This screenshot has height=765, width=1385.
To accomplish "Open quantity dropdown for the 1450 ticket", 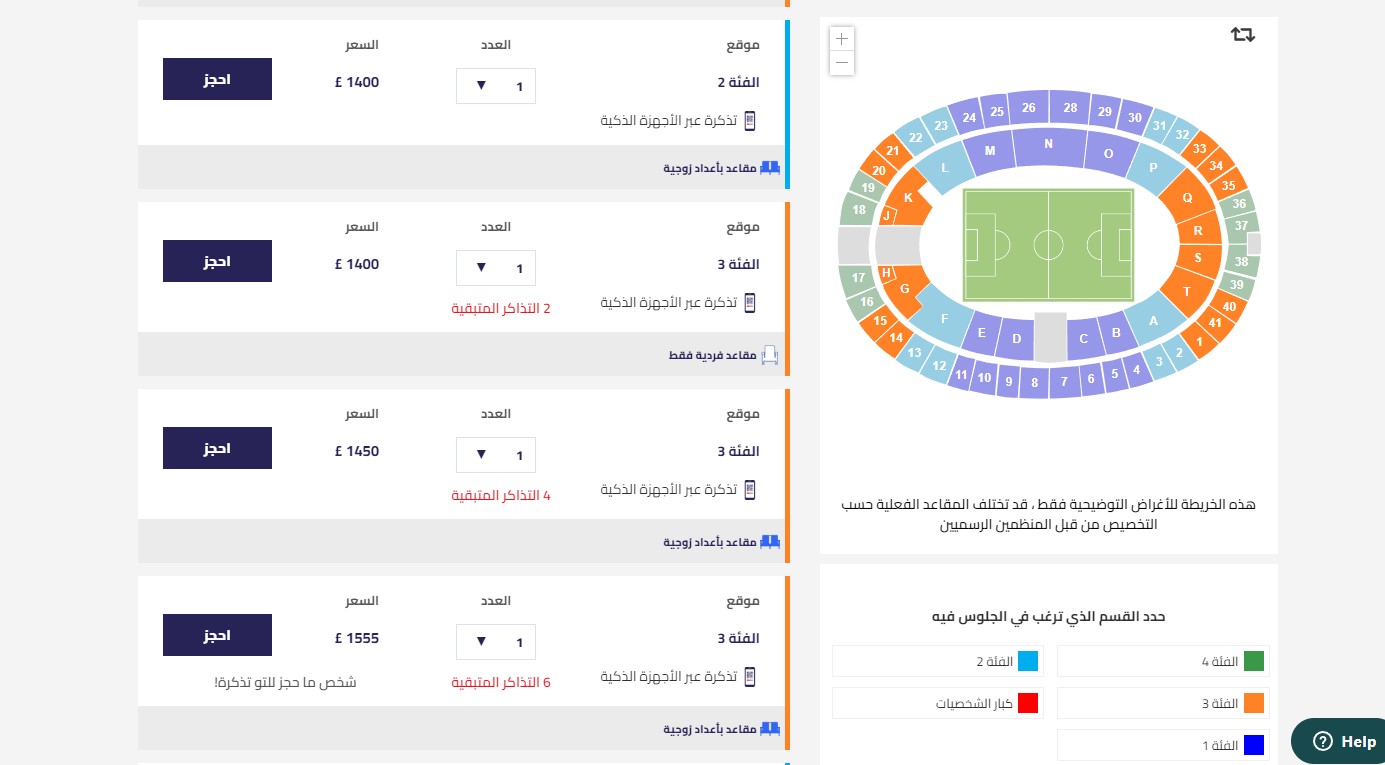I will [496, 455].
